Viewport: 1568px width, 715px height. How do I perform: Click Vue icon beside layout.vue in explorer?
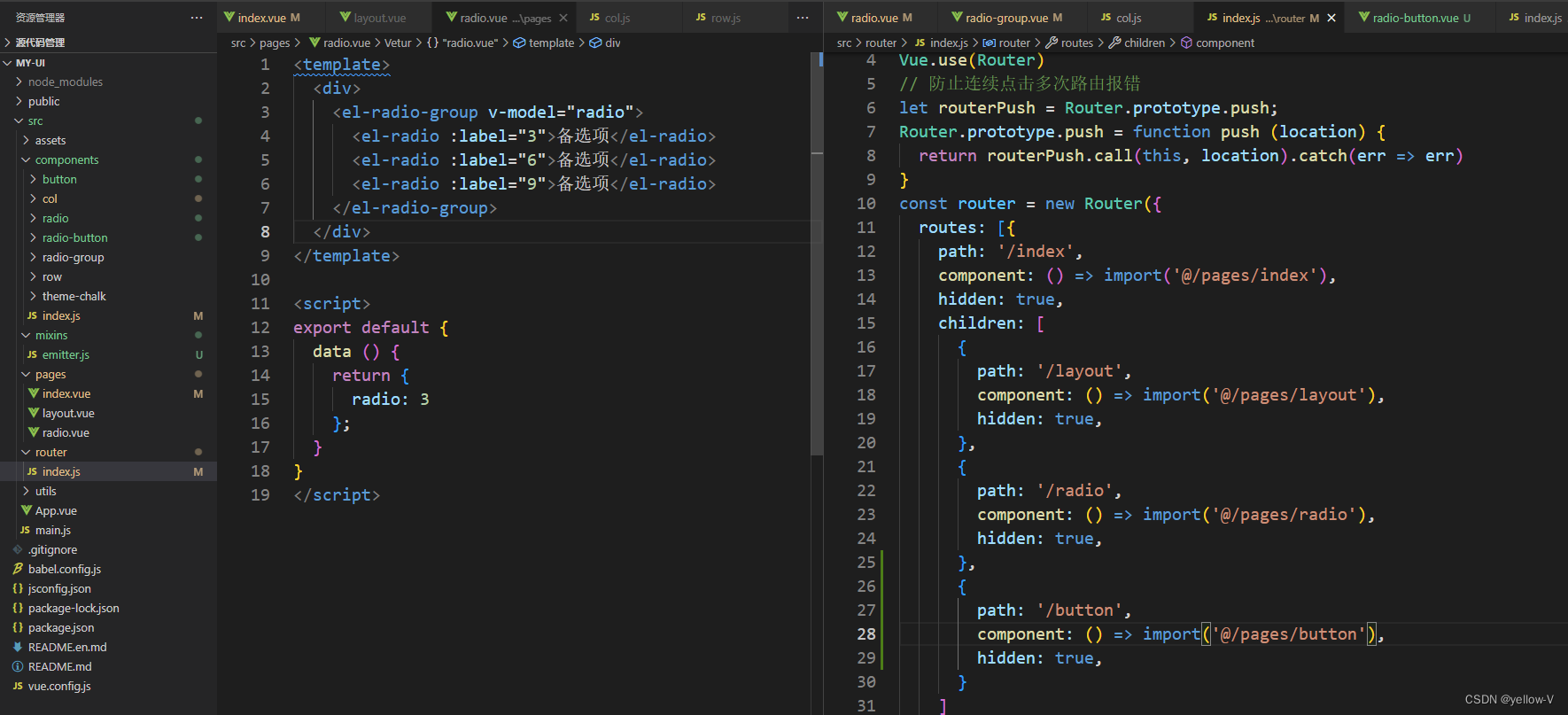(x=34, y=413)
